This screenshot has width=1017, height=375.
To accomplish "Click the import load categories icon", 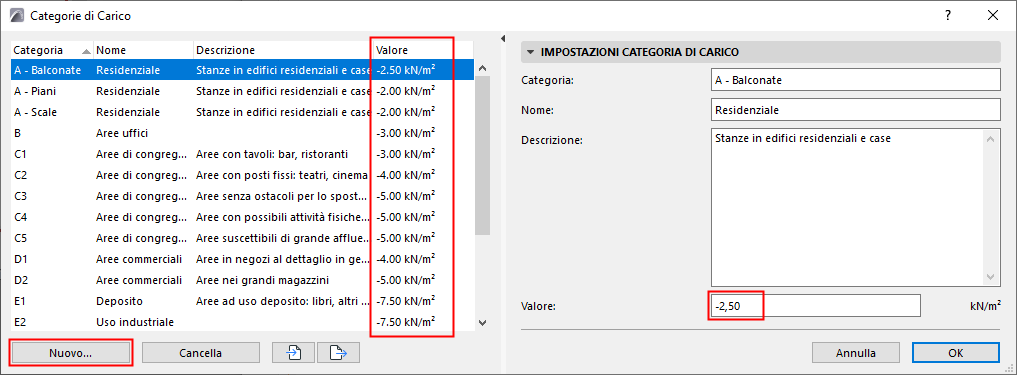I will pyautogui.click(x=293, y=353).
